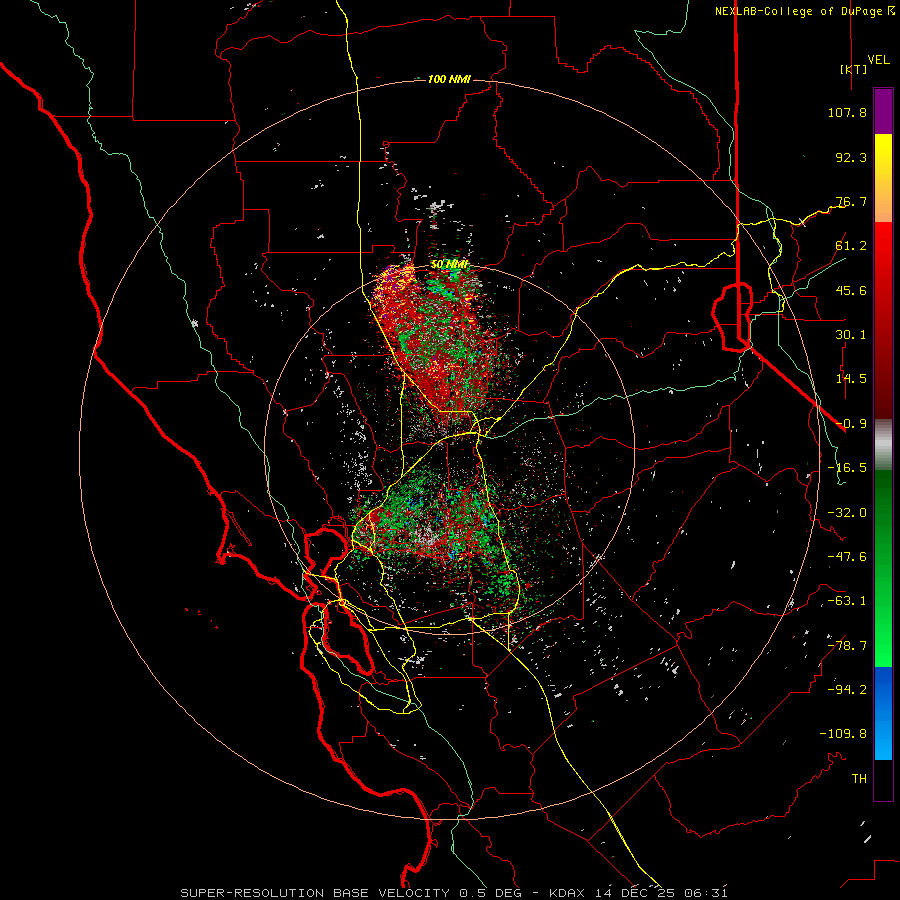Select the -78.7 legend value

[x=847, y=646]
